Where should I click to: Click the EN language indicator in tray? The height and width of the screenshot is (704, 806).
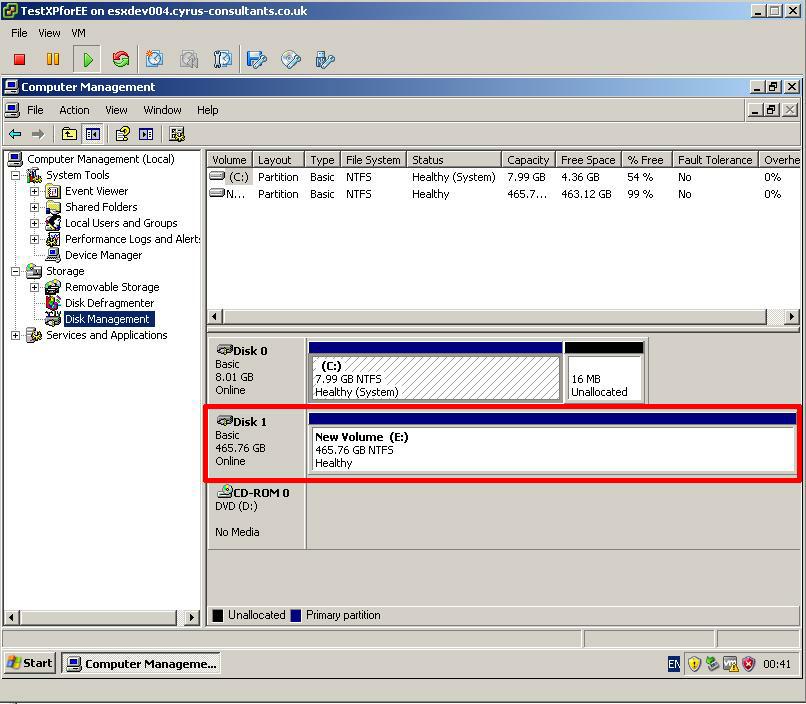pos(674,664)
